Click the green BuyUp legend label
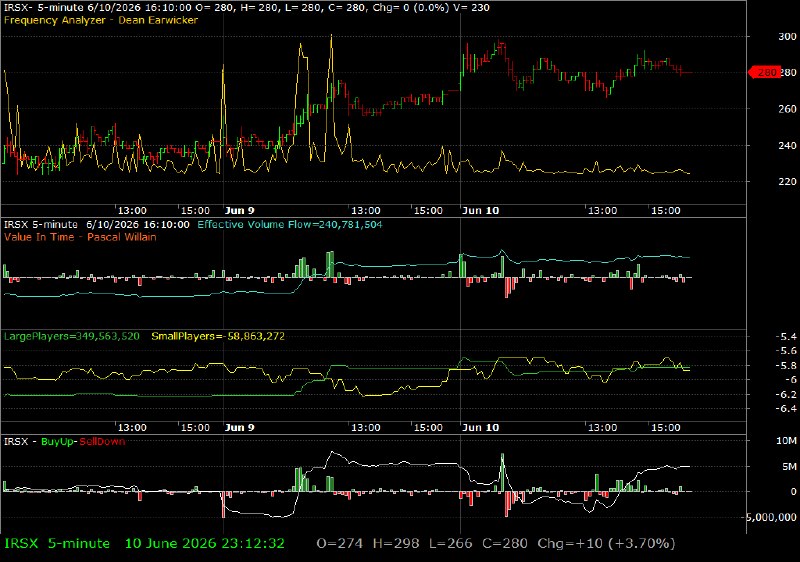 click(58, 442)
